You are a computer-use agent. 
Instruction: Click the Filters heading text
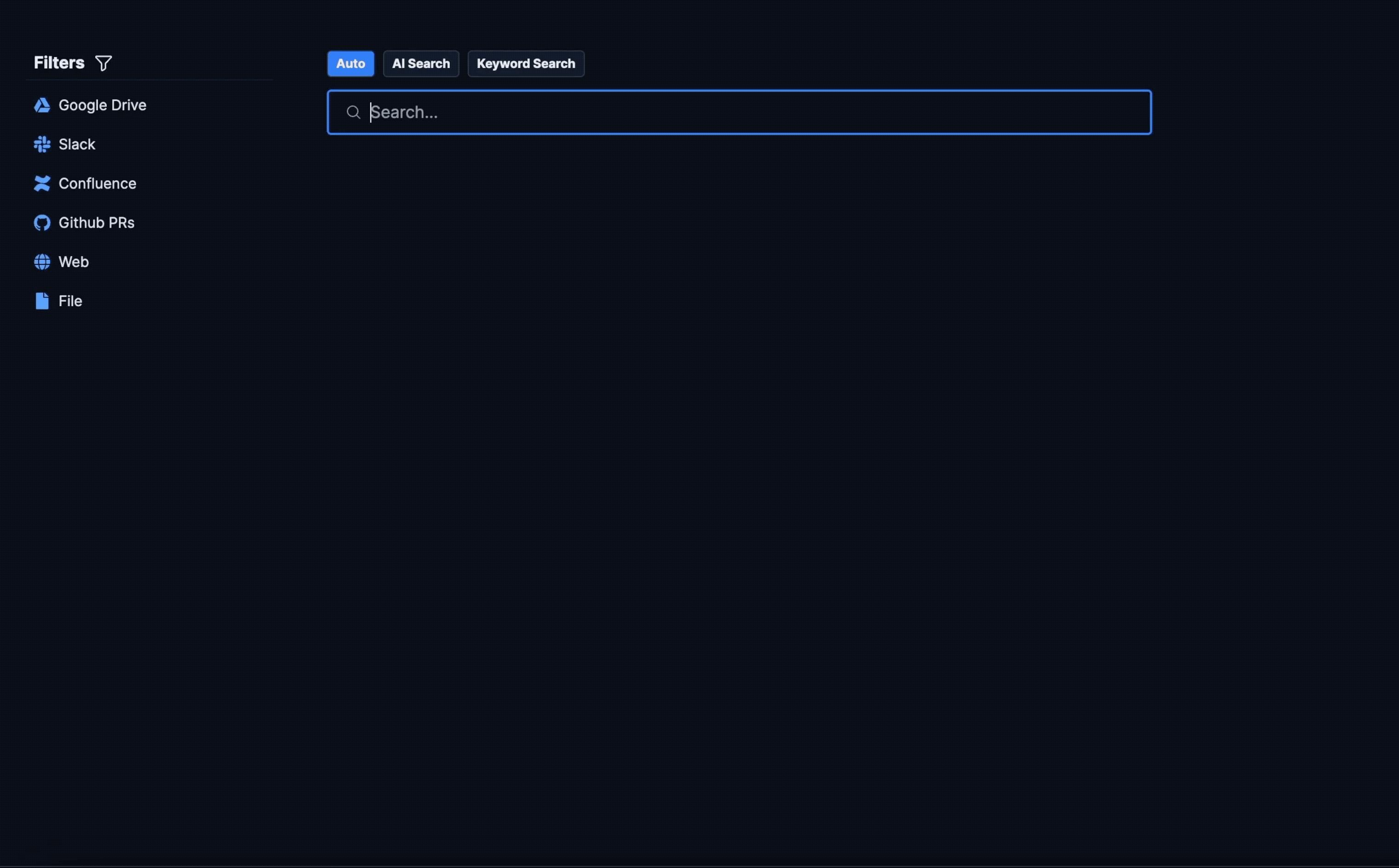click(x=58, y=63)
